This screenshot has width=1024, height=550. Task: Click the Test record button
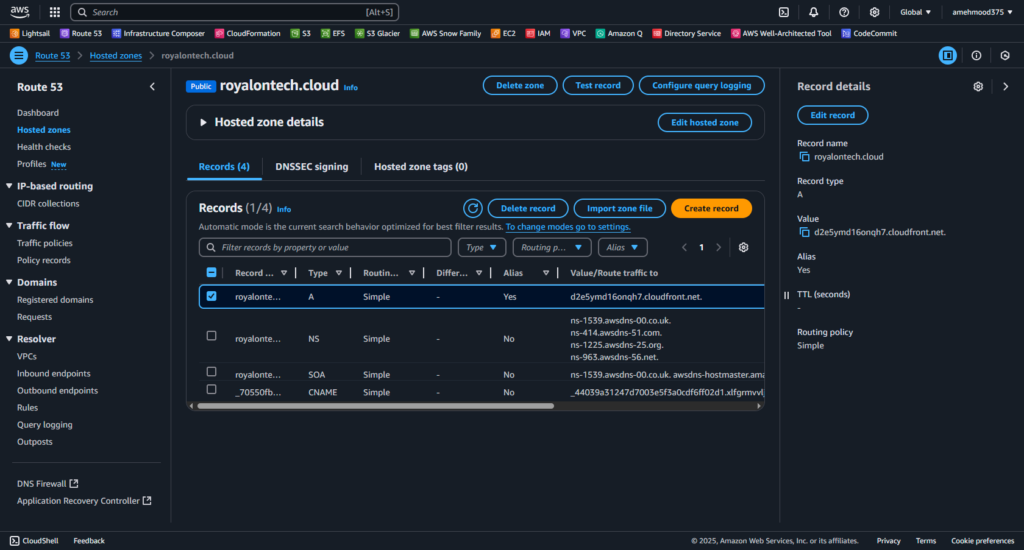click(x=598, y=86)
